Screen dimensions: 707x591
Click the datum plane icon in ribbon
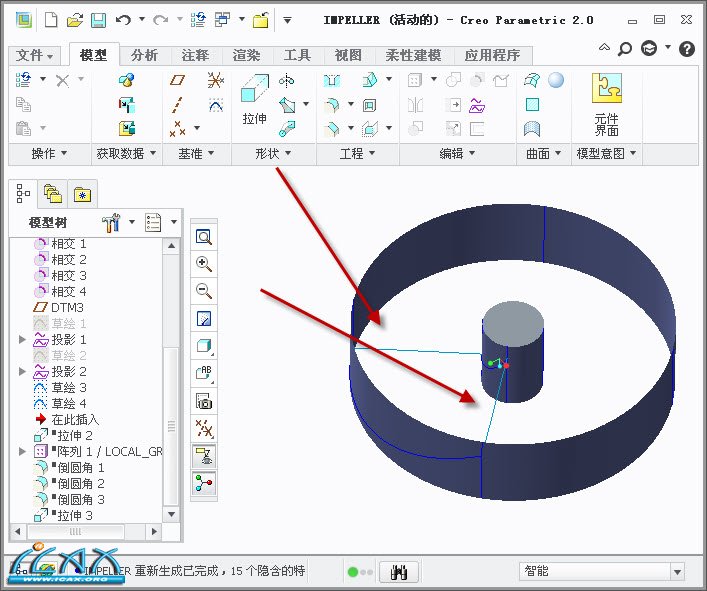(x=178, y=80)
